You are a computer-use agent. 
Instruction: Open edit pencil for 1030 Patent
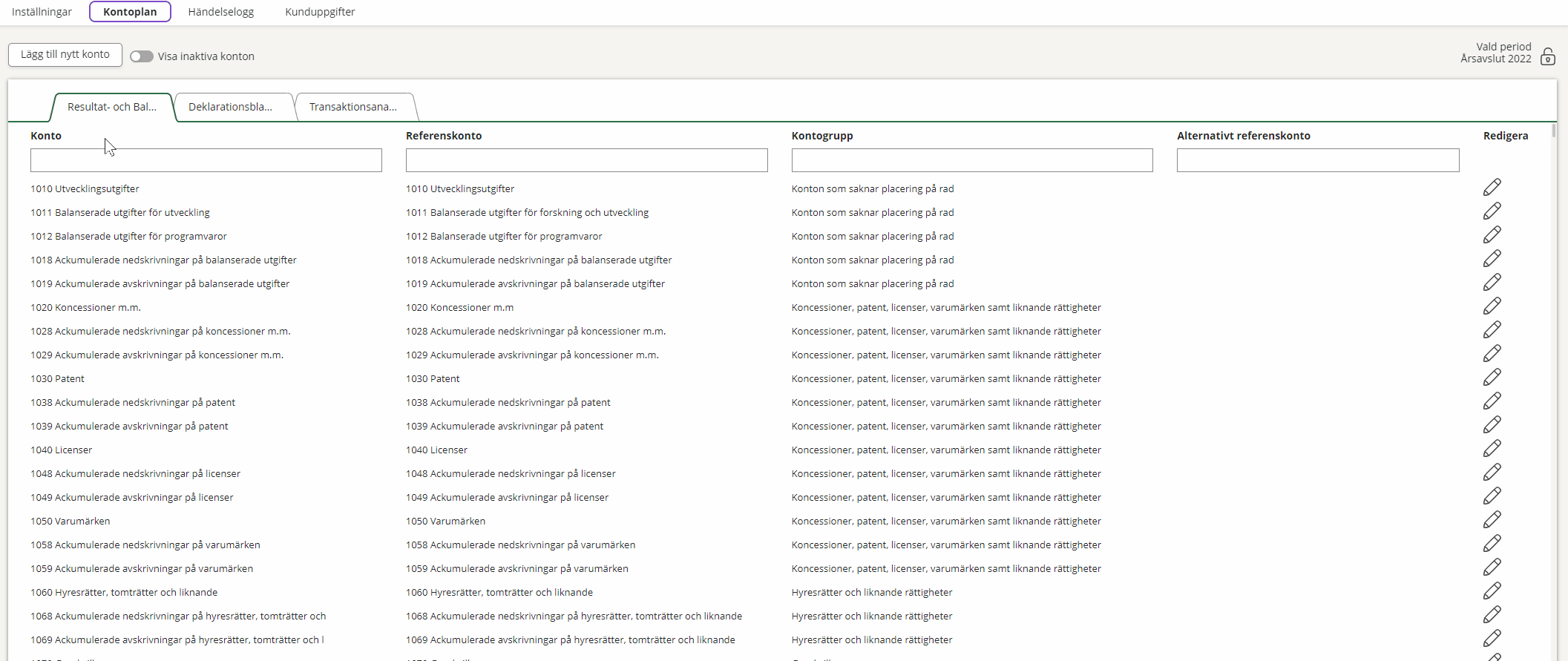(x=1492, y=378)
